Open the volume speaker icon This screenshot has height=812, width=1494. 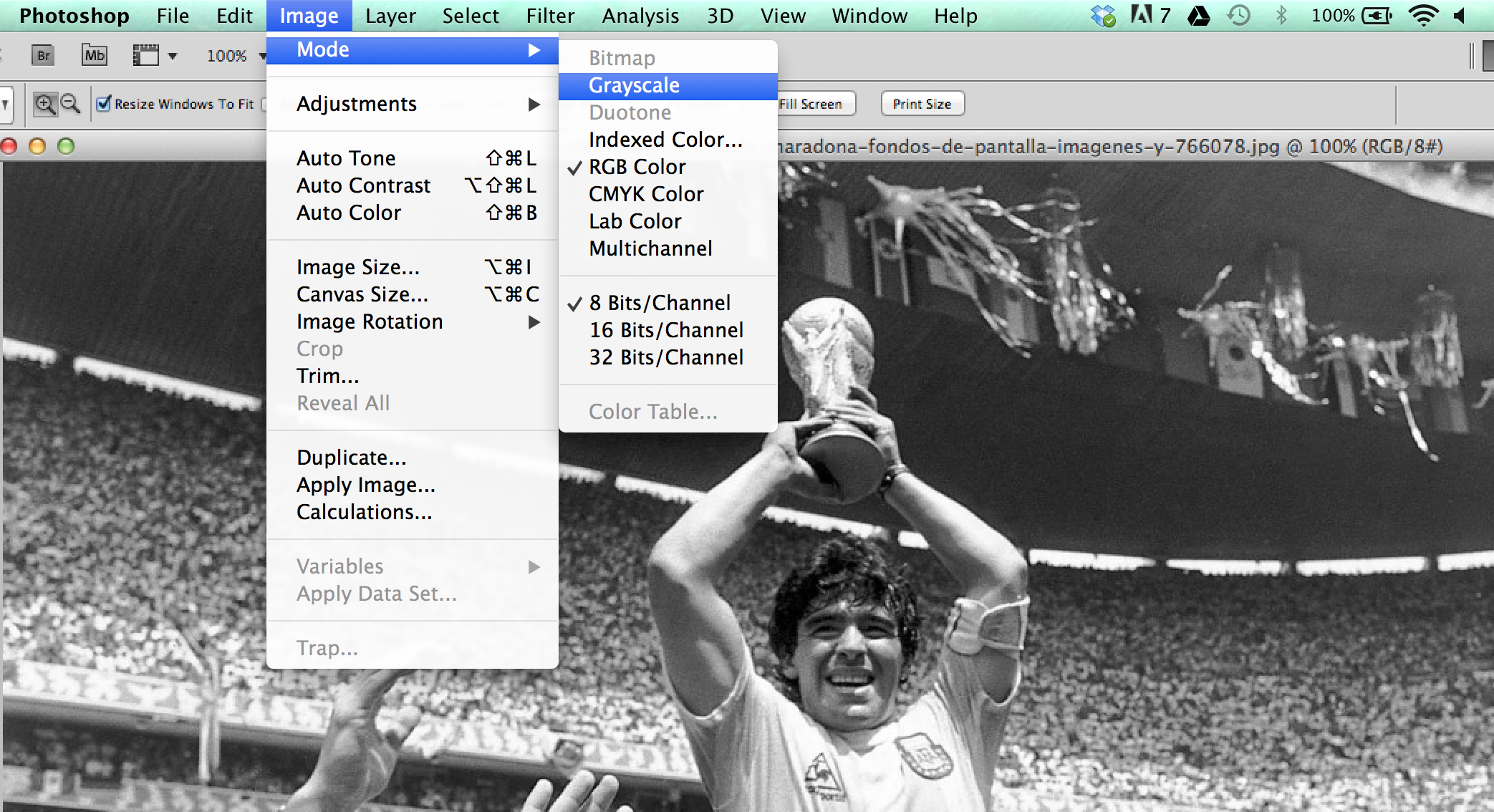click(1461, 16)
